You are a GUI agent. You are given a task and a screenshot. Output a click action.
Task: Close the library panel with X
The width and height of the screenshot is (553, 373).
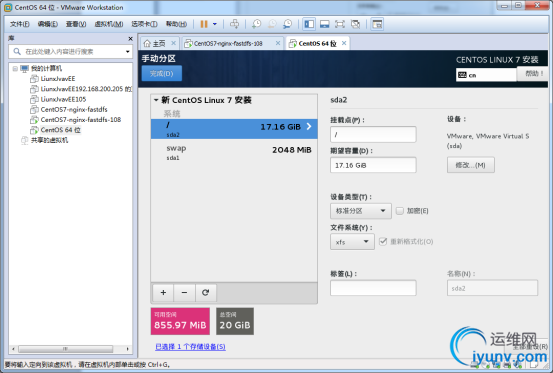pos(130,38)
